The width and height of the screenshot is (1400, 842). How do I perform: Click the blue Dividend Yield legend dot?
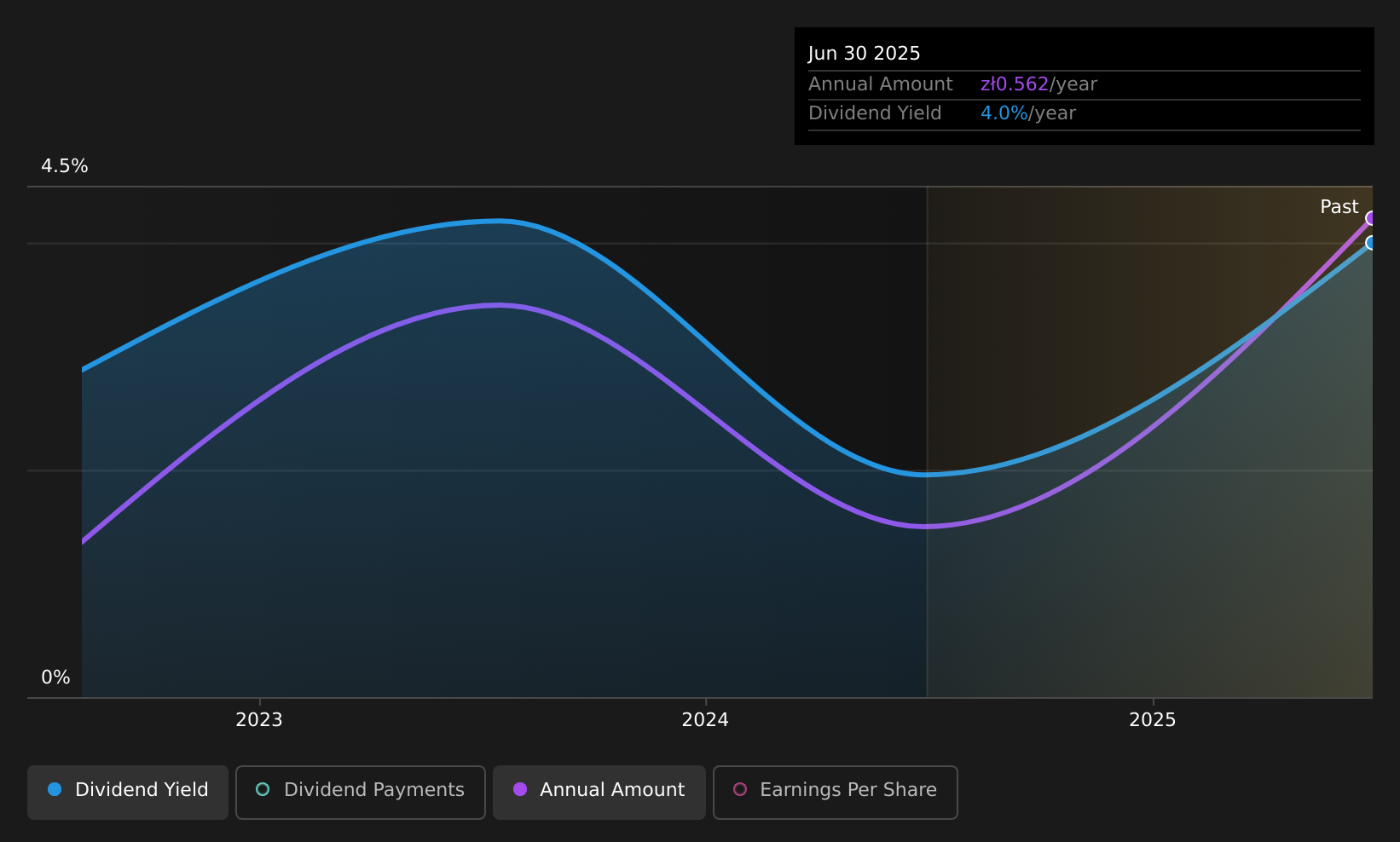(x=55, y=789)
